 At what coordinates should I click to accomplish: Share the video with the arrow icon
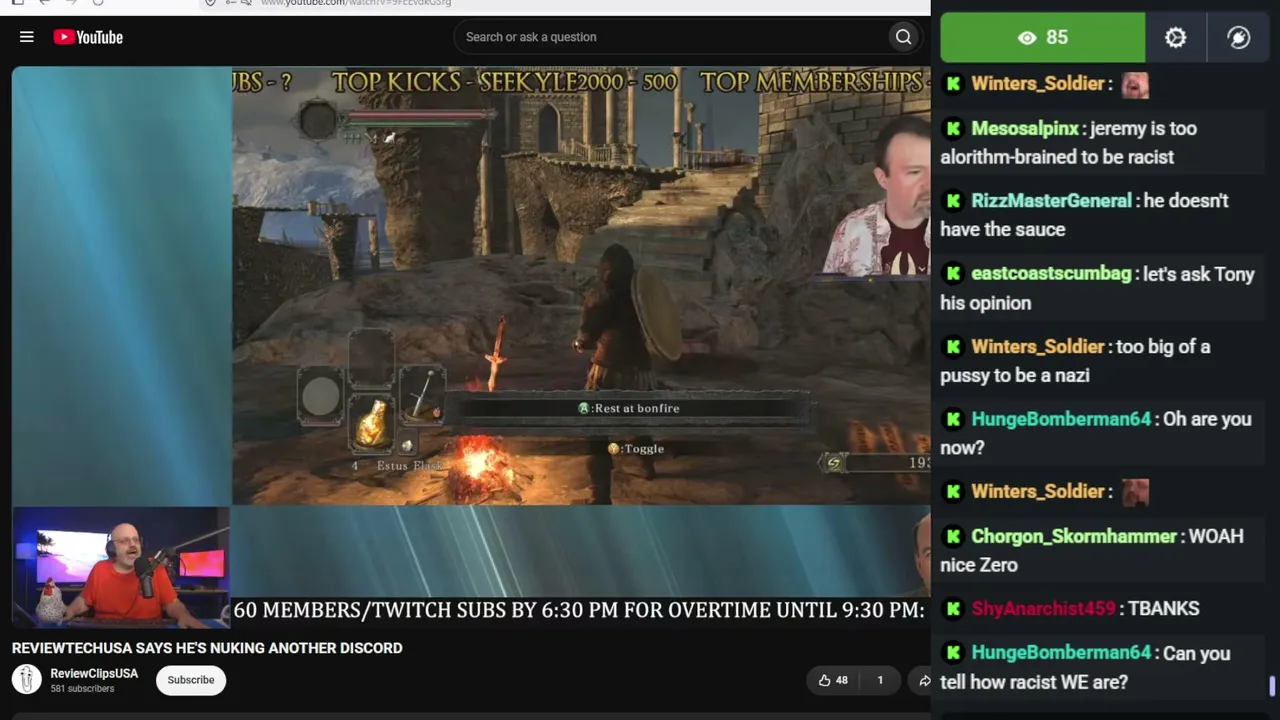pos(924,680)
